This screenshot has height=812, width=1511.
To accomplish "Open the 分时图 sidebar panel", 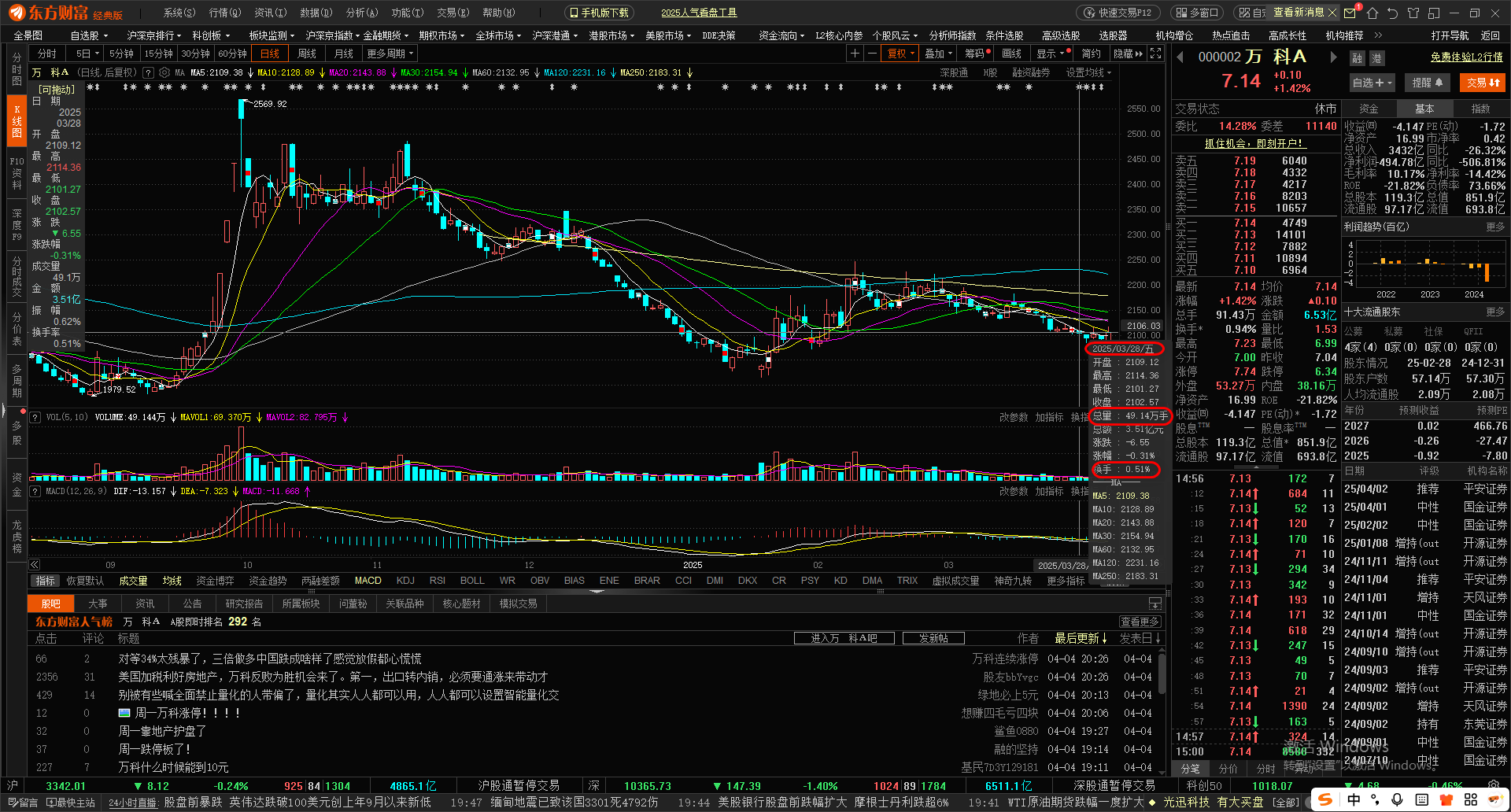I will [x=17, y=69].
